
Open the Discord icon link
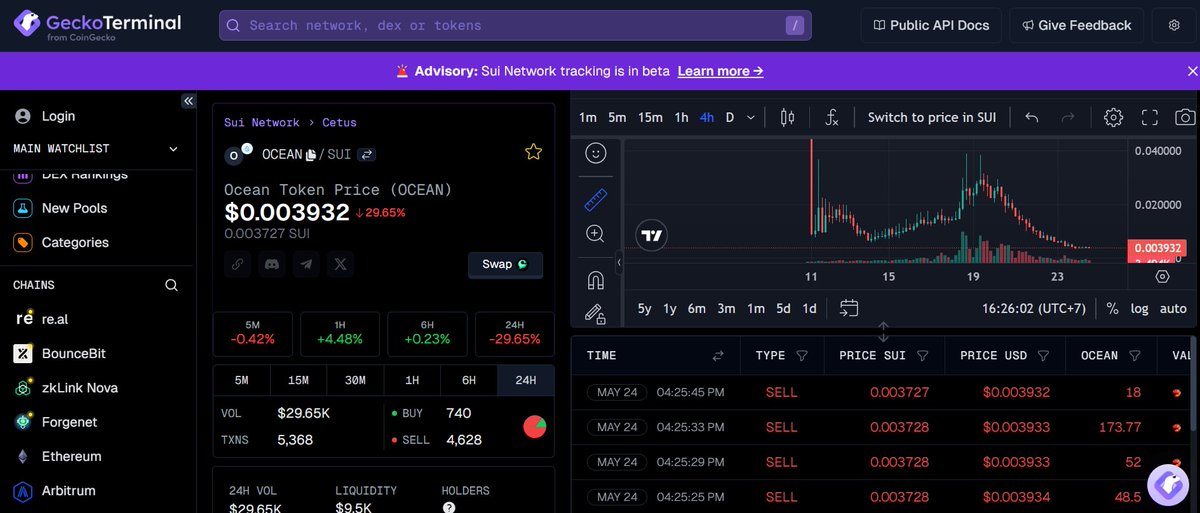tap(271, 265)
